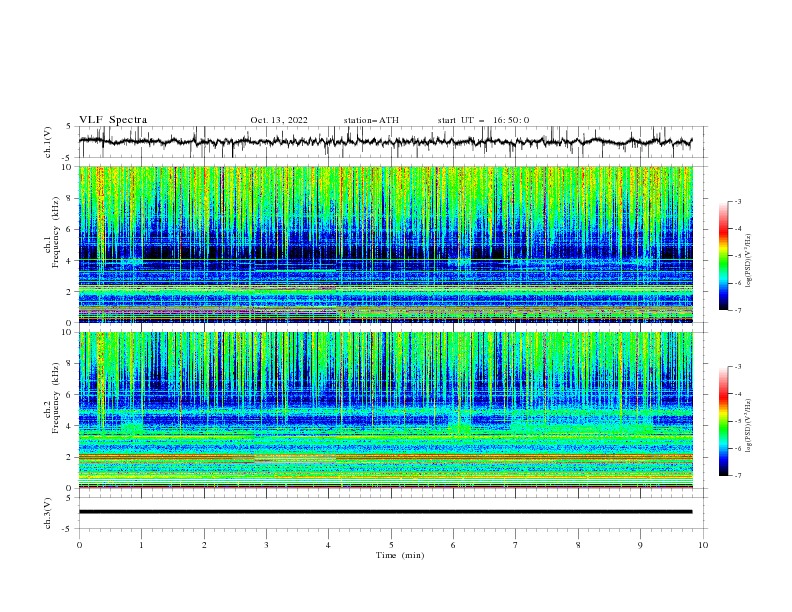Click the "Time (min)" axis title
Image resolution: width=792 pixels, height=612 pixels.
tap(400, 555)
